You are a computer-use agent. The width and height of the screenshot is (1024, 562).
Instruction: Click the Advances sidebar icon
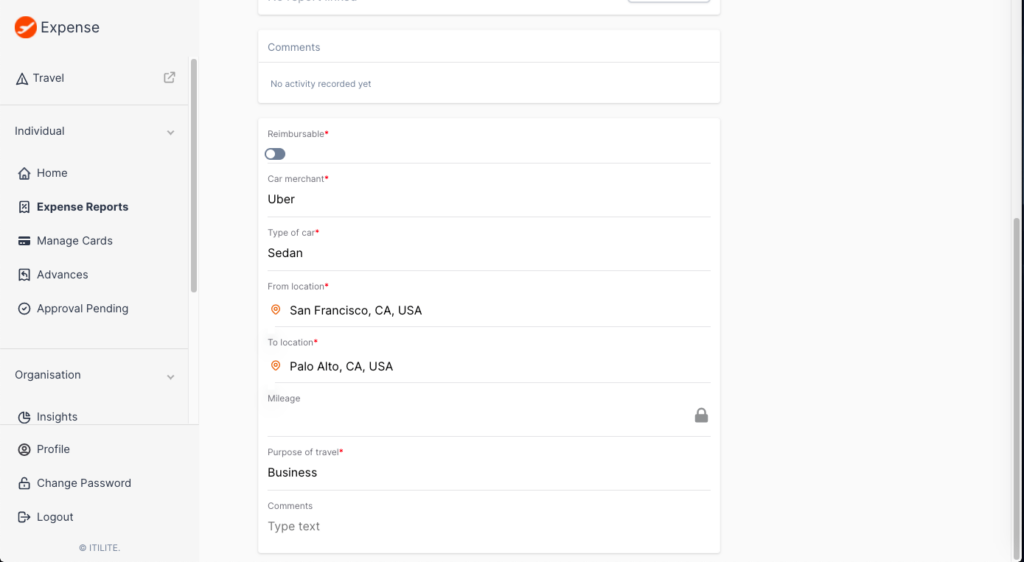24,275
